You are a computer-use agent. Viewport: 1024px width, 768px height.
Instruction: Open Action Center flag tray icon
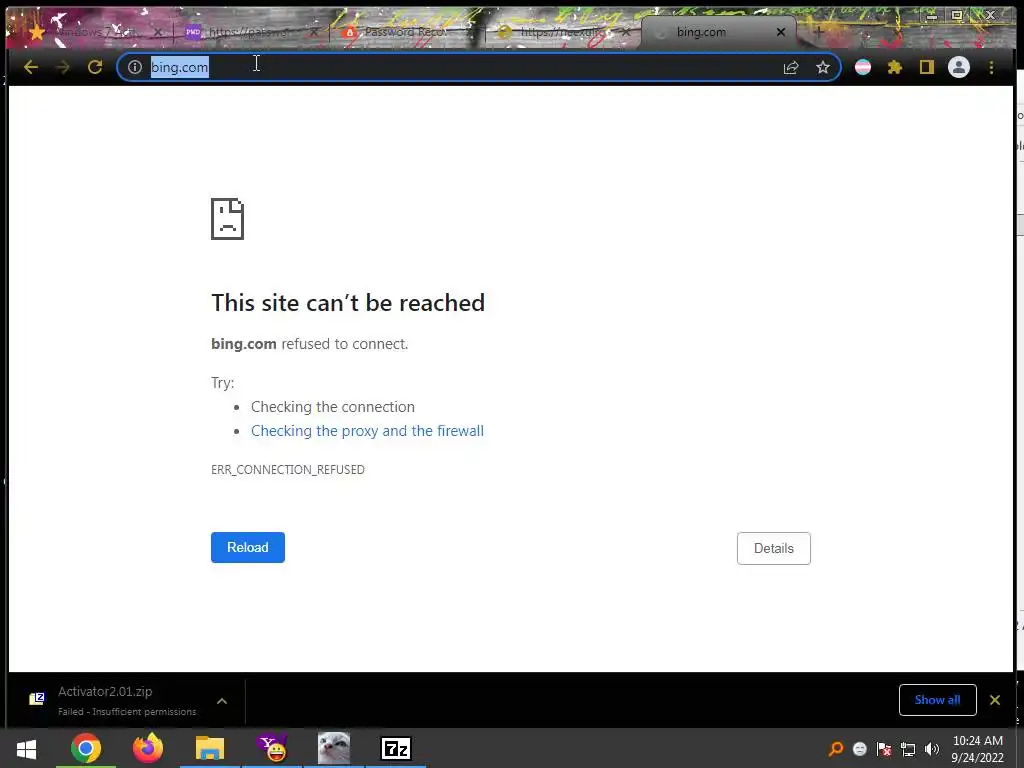[884, 749]
